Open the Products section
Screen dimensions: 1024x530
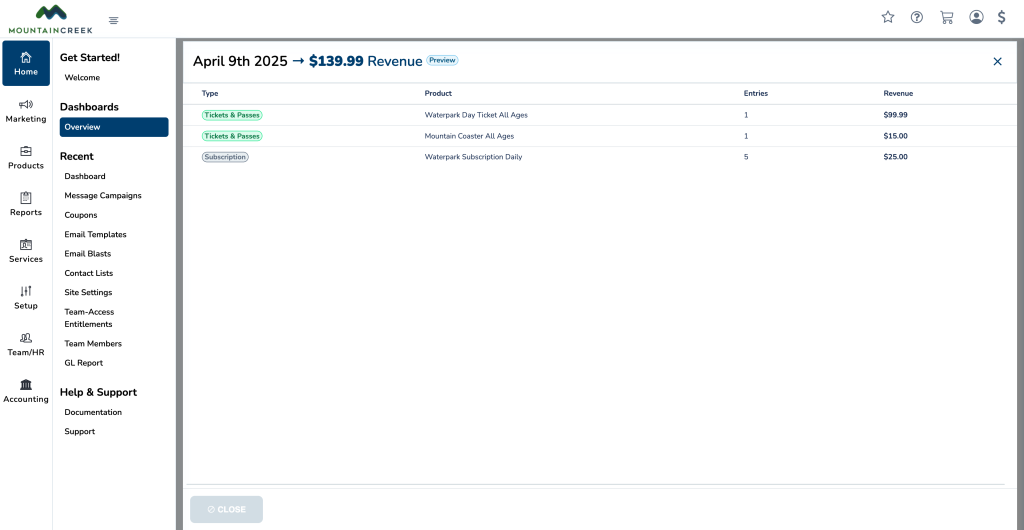pyautogui.click(x=26, y=157)
